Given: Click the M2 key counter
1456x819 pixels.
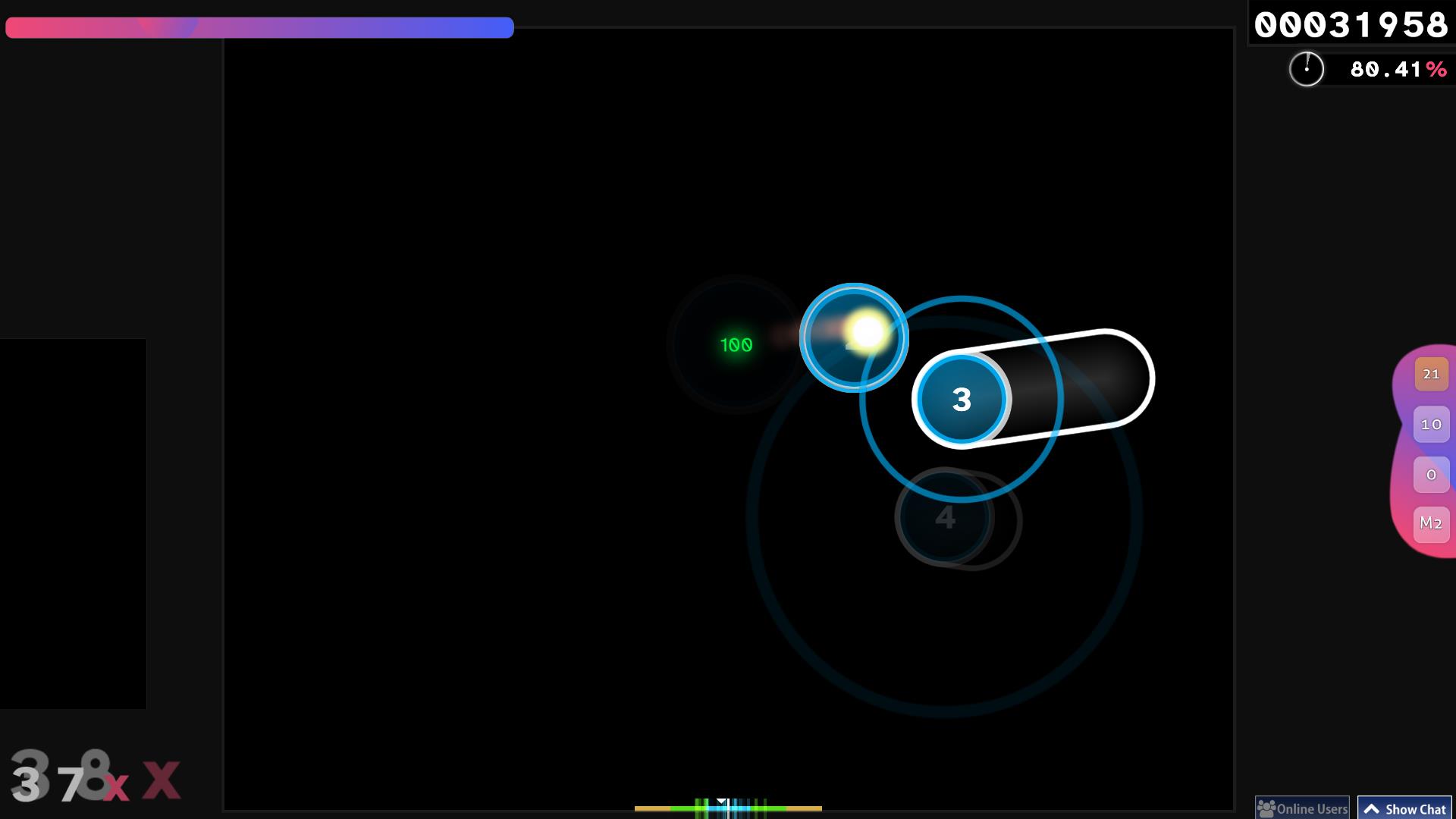Looking at the screenshot, I should [x=1431, y=524].
